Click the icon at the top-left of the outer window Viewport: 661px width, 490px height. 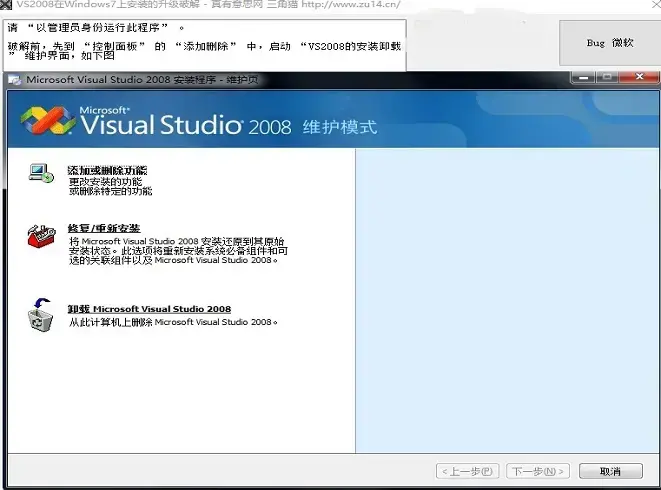(6, 4)
